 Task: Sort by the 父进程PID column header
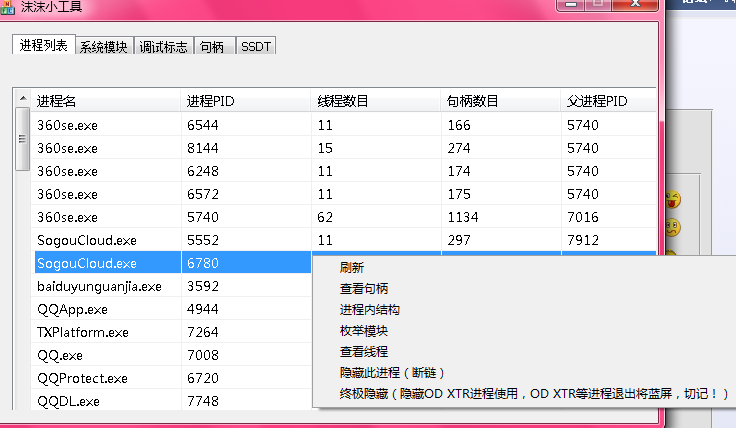coord(608,100)
